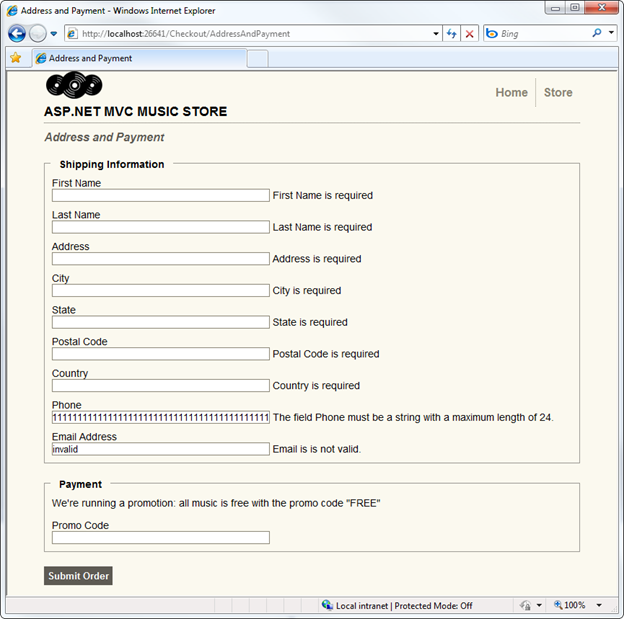Expand the zoom level dropdown arrow
This screenshot has height=619, width=624.
click(x=599, y=605)
